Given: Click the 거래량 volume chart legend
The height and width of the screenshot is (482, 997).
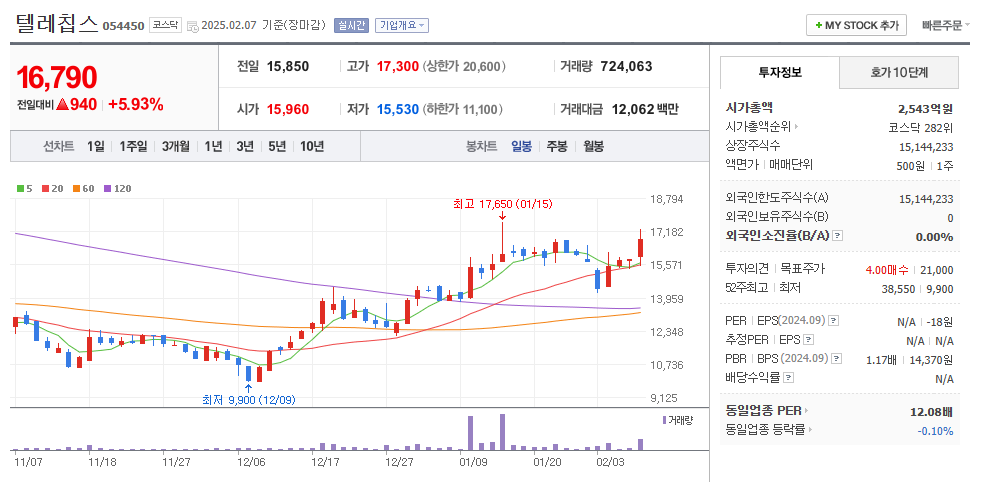Looking at the screenshot, I should click(x=678, y=420).
